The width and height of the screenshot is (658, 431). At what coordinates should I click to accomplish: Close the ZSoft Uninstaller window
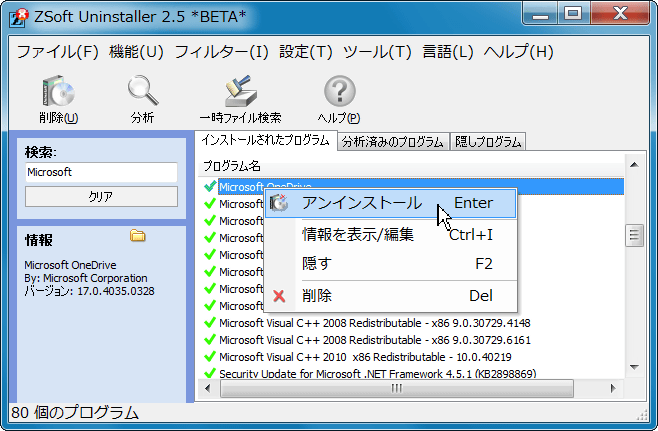620,14
